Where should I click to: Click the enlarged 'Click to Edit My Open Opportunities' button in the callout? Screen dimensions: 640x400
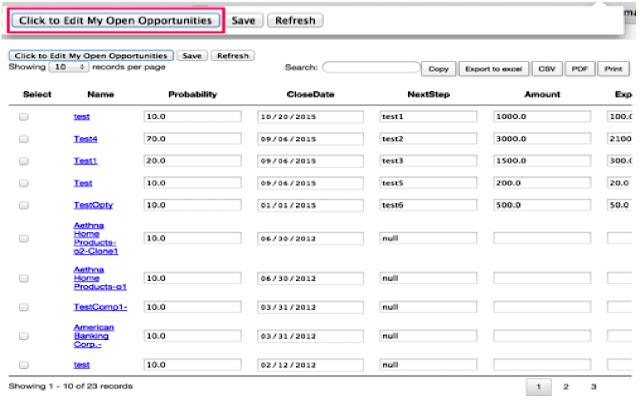click(x=116, y=20)
